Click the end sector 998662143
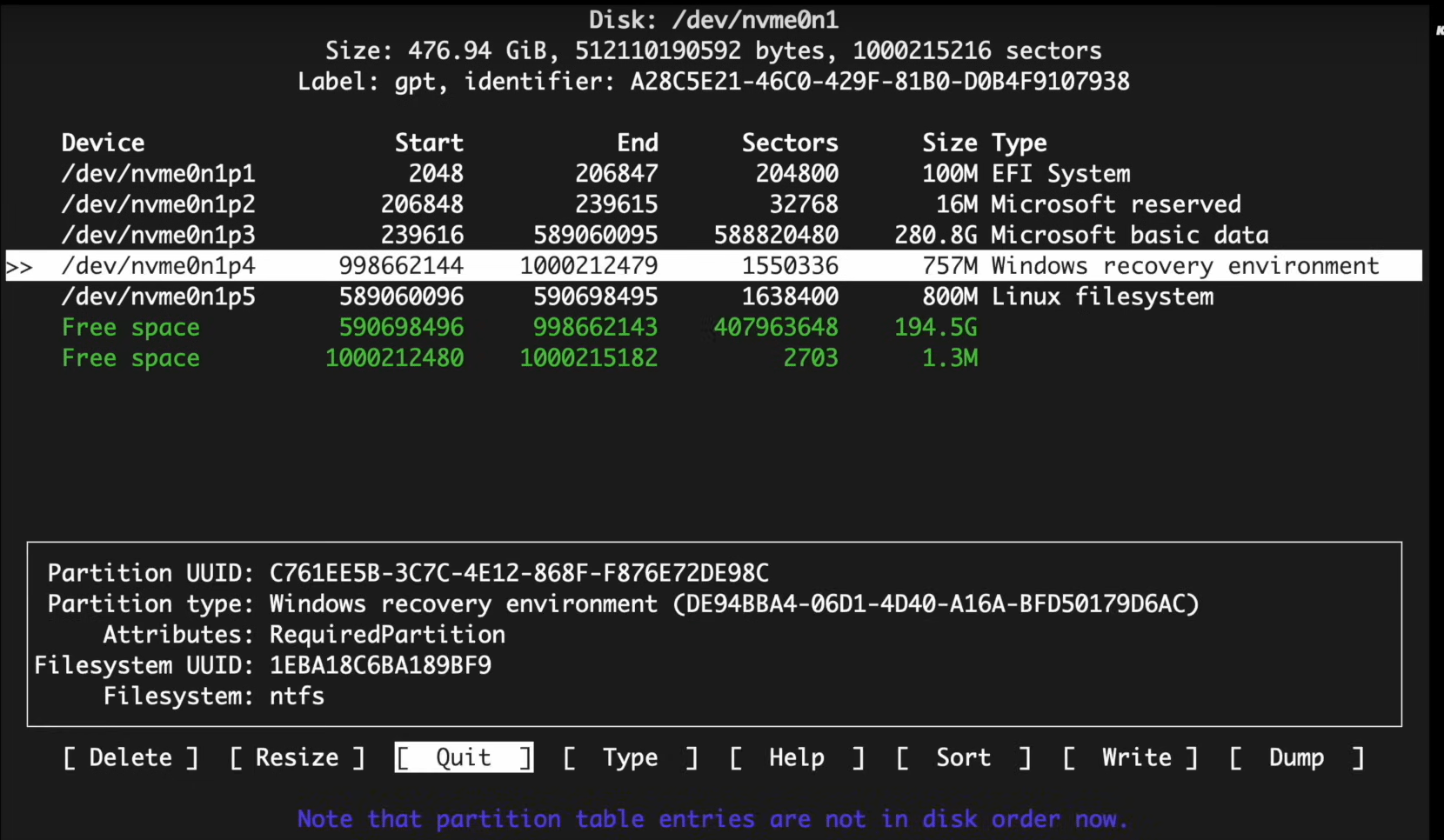This screenshot has width=1444, height=840. pos(596,327)
